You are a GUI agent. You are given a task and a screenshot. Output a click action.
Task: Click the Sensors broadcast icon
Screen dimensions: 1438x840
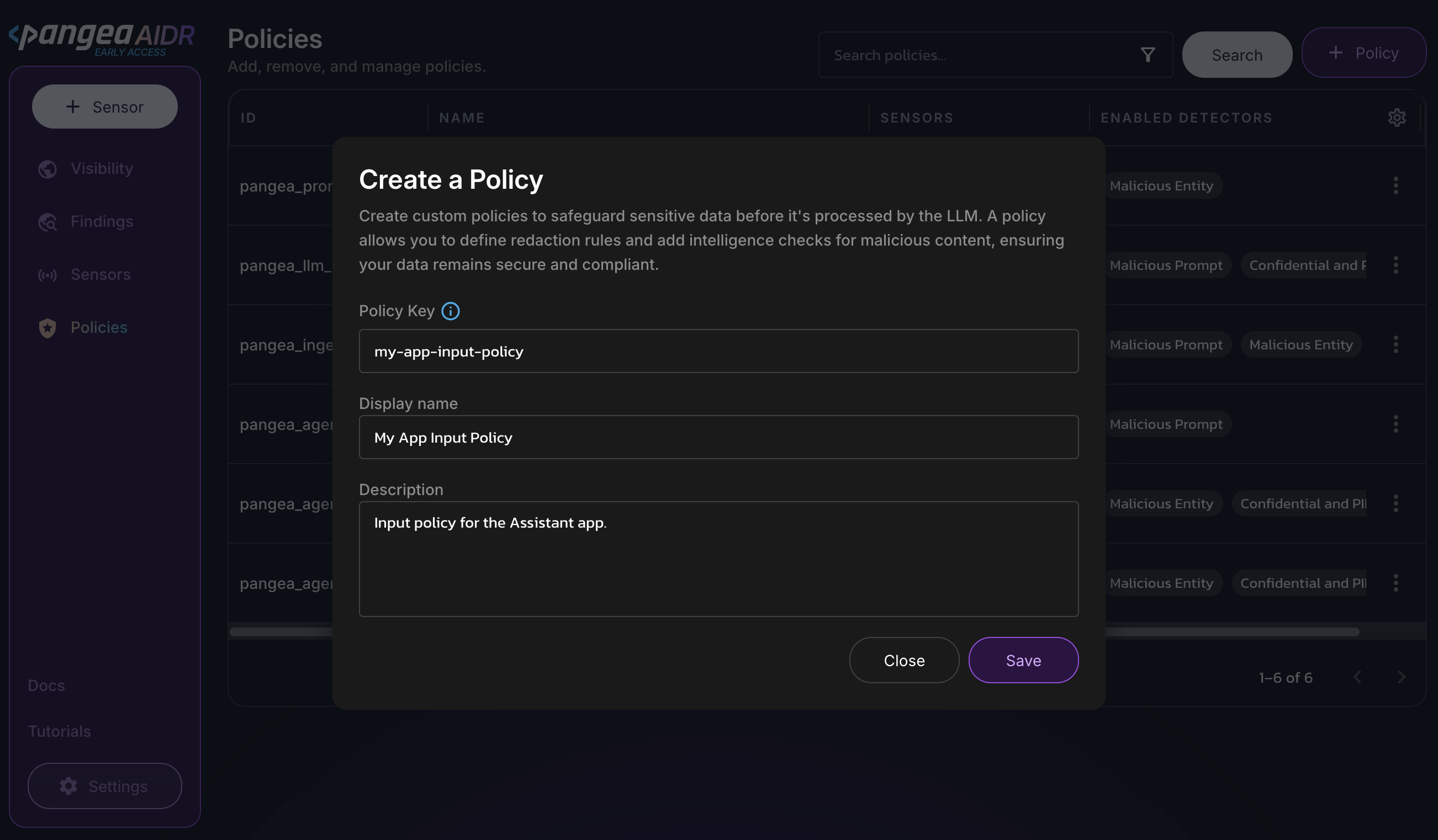[x=47, y=275]
